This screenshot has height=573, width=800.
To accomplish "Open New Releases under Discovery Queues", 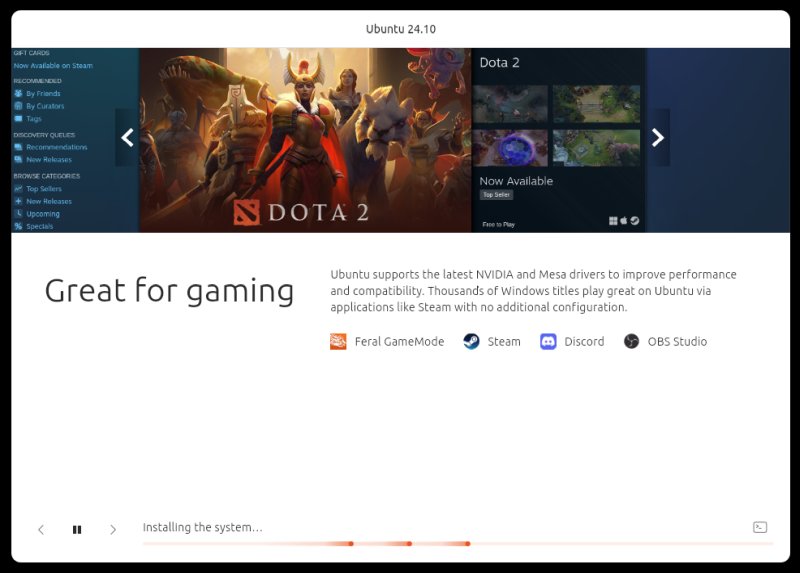I will pos(49,160).
